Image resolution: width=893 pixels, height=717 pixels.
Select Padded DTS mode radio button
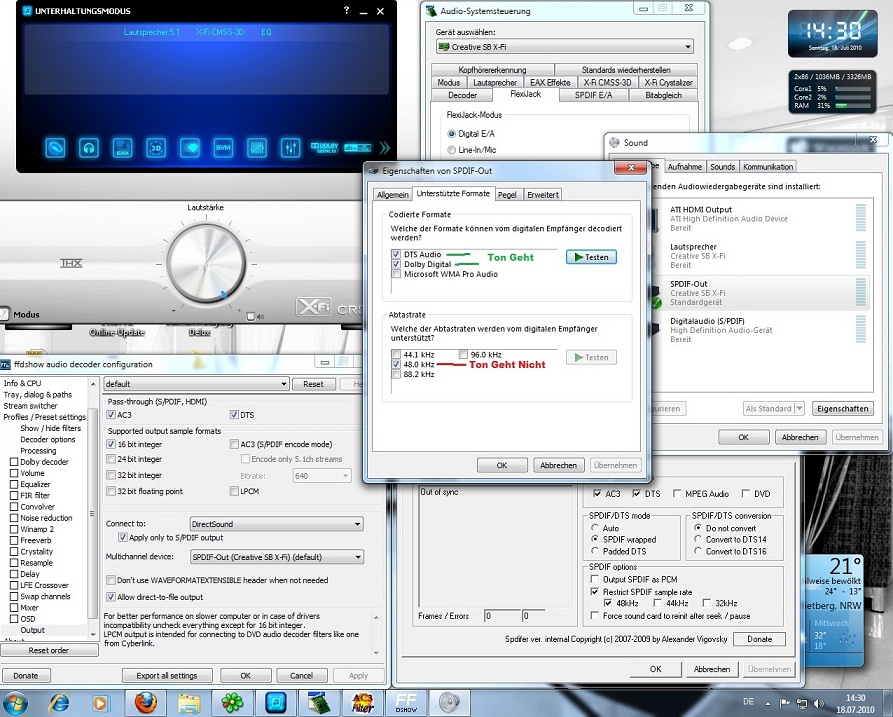pyautogui.click(x=595, y=551)
